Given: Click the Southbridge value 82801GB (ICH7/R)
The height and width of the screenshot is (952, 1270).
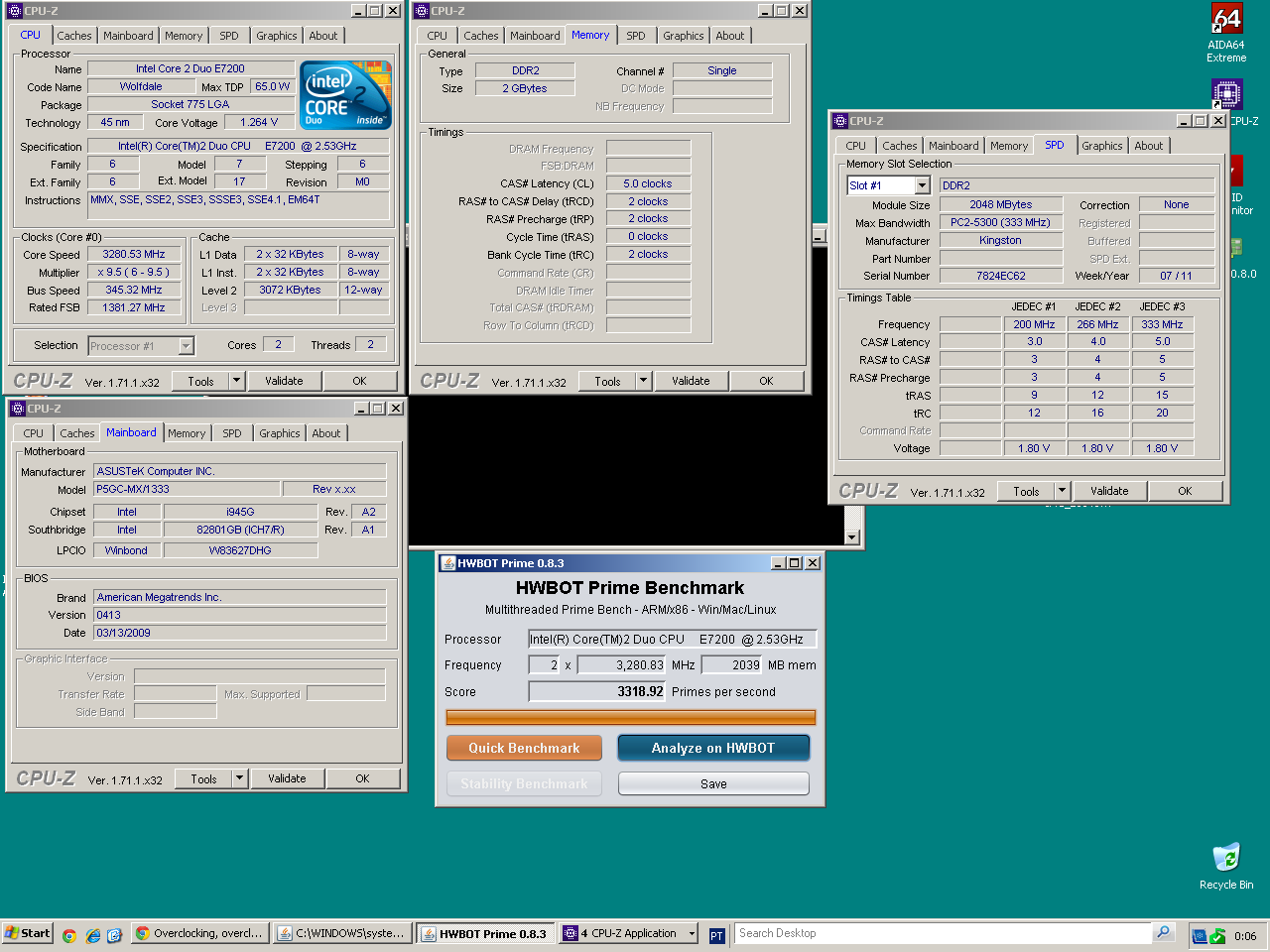Looking at the screenshot, I should (x=240, y=530).
